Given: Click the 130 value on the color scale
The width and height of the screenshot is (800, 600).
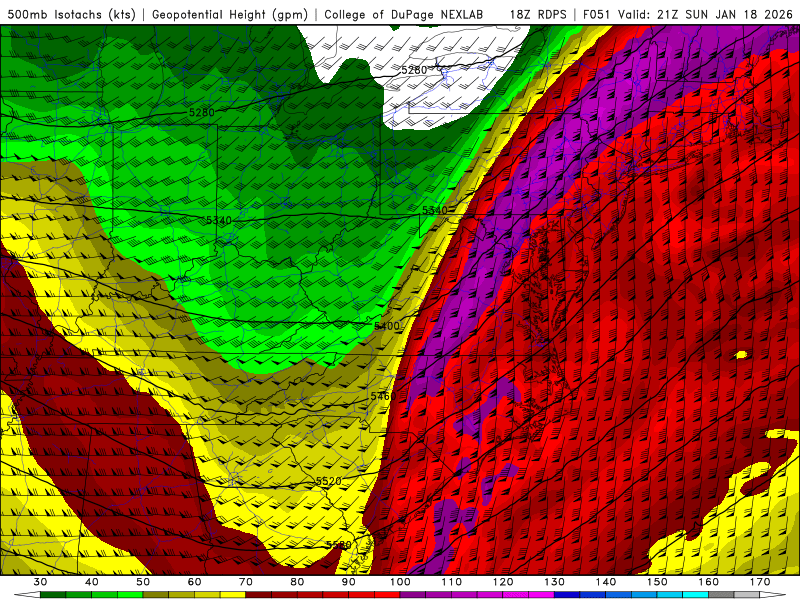Looking at the screenshot, I should (x=555, y=582).
